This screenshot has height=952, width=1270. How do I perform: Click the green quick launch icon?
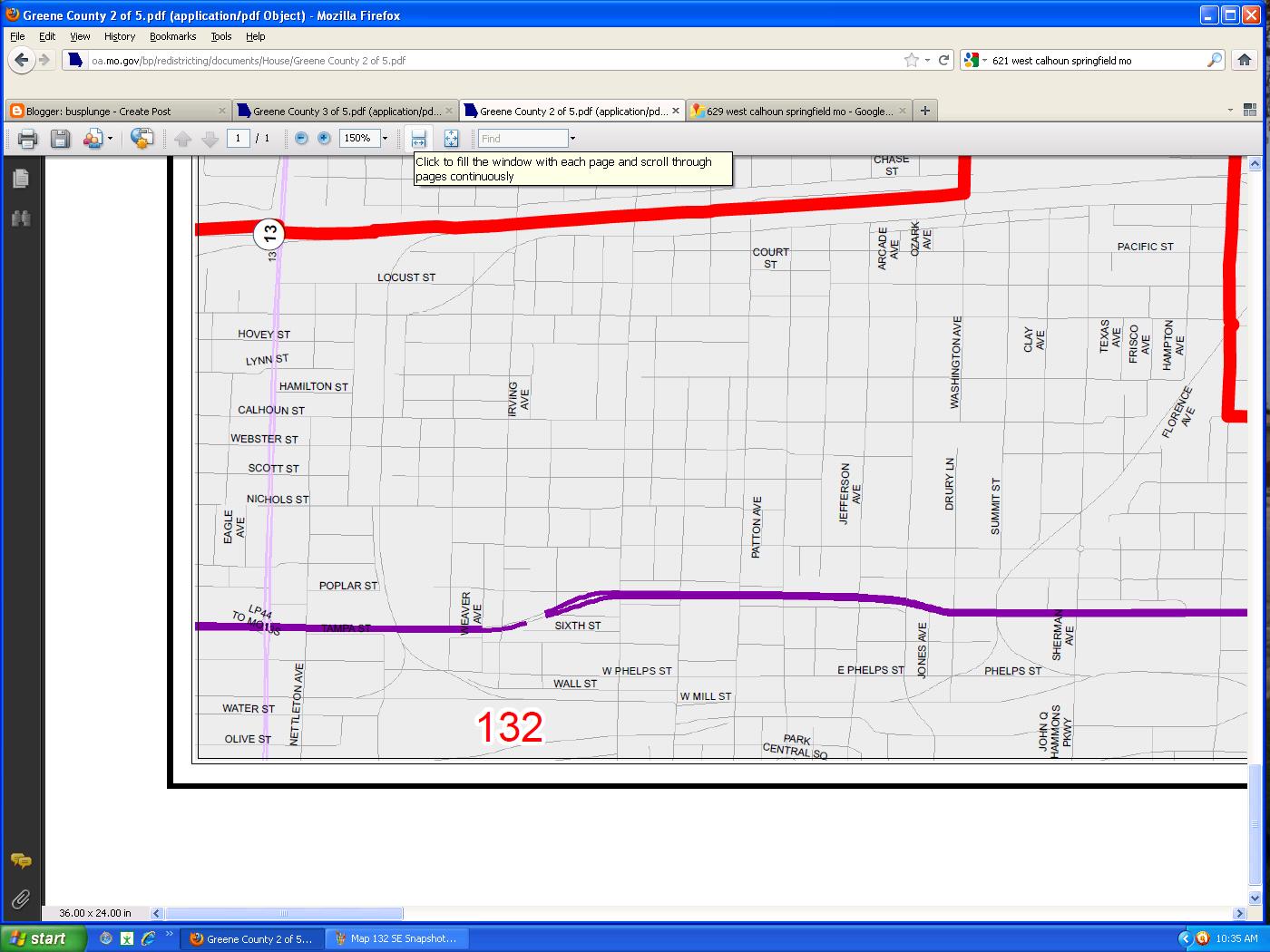(127, 938)
